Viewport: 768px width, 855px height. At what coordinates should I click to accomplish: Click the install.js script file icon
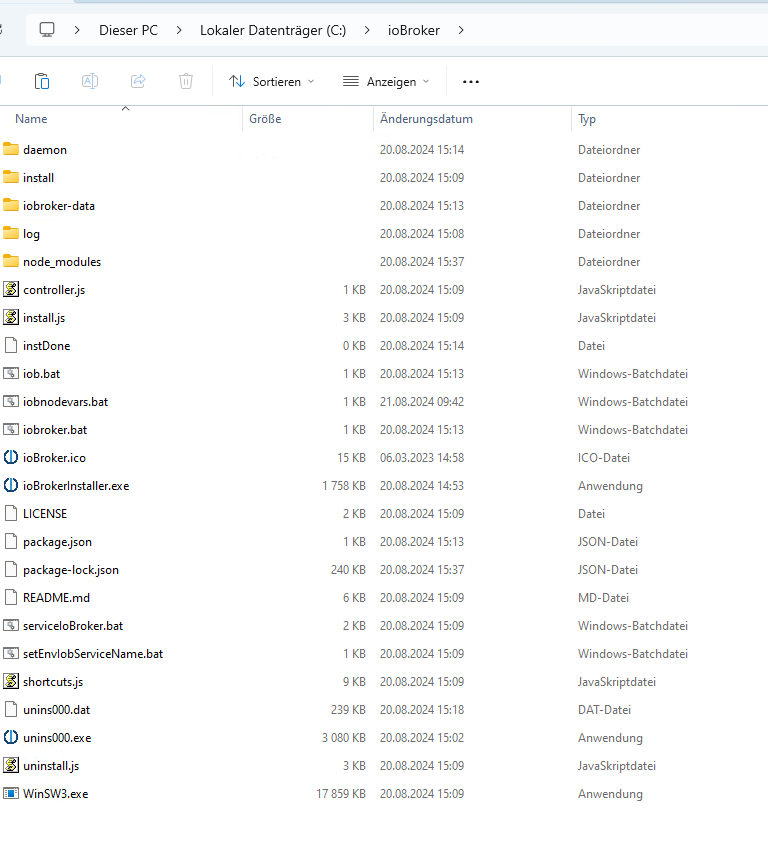click(x=11, y=317)
